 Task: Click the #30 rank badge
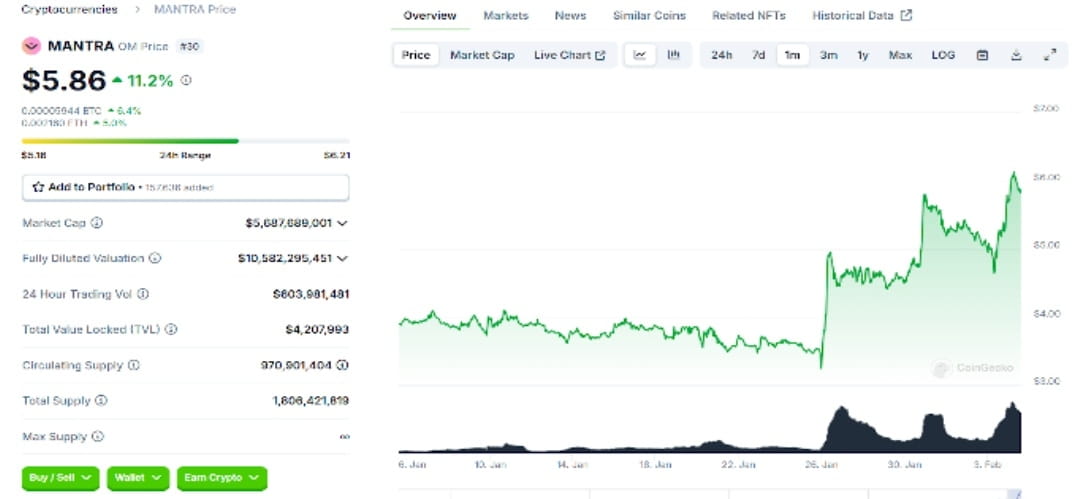tap(189, 46)
